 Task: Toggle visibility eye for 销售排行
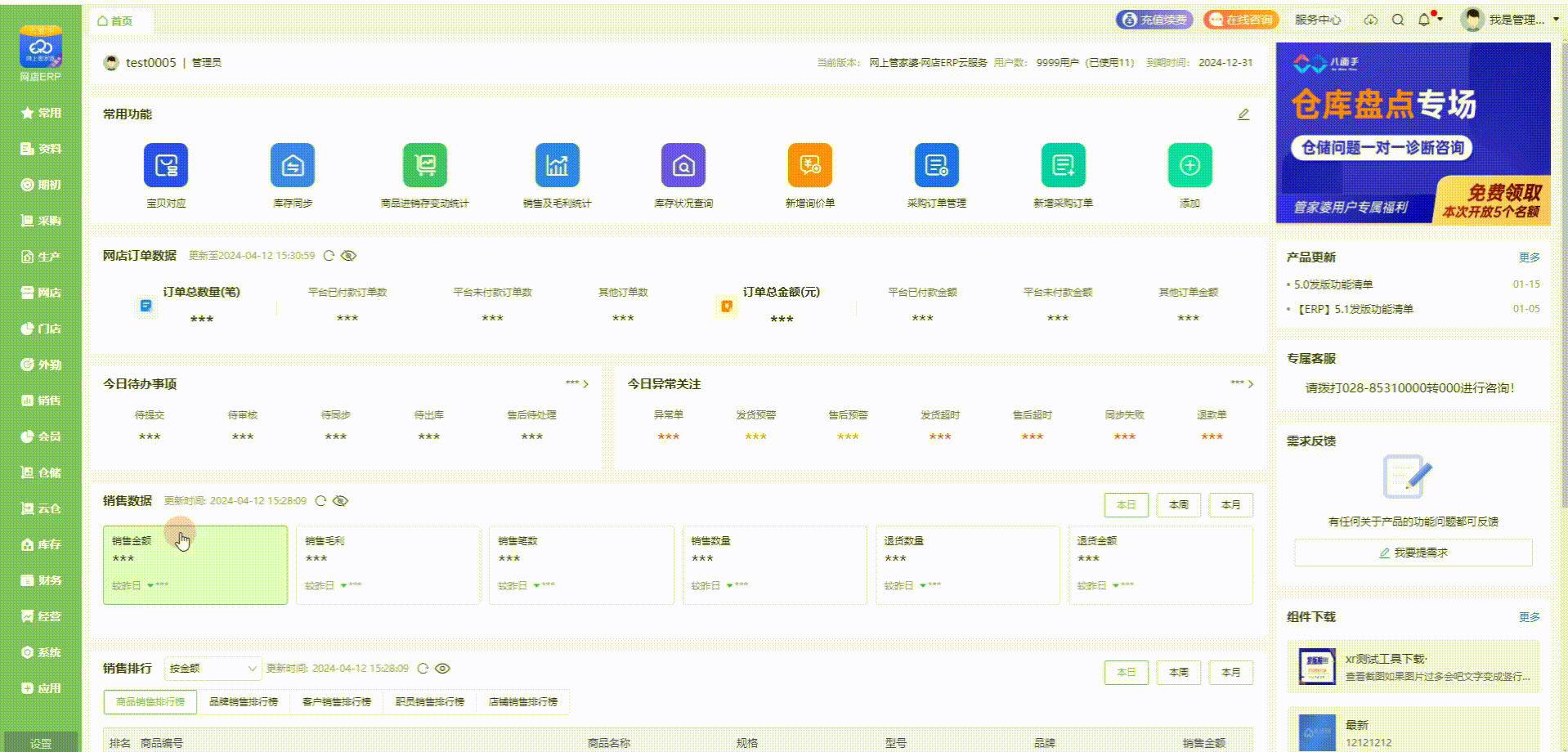point(442,669)
